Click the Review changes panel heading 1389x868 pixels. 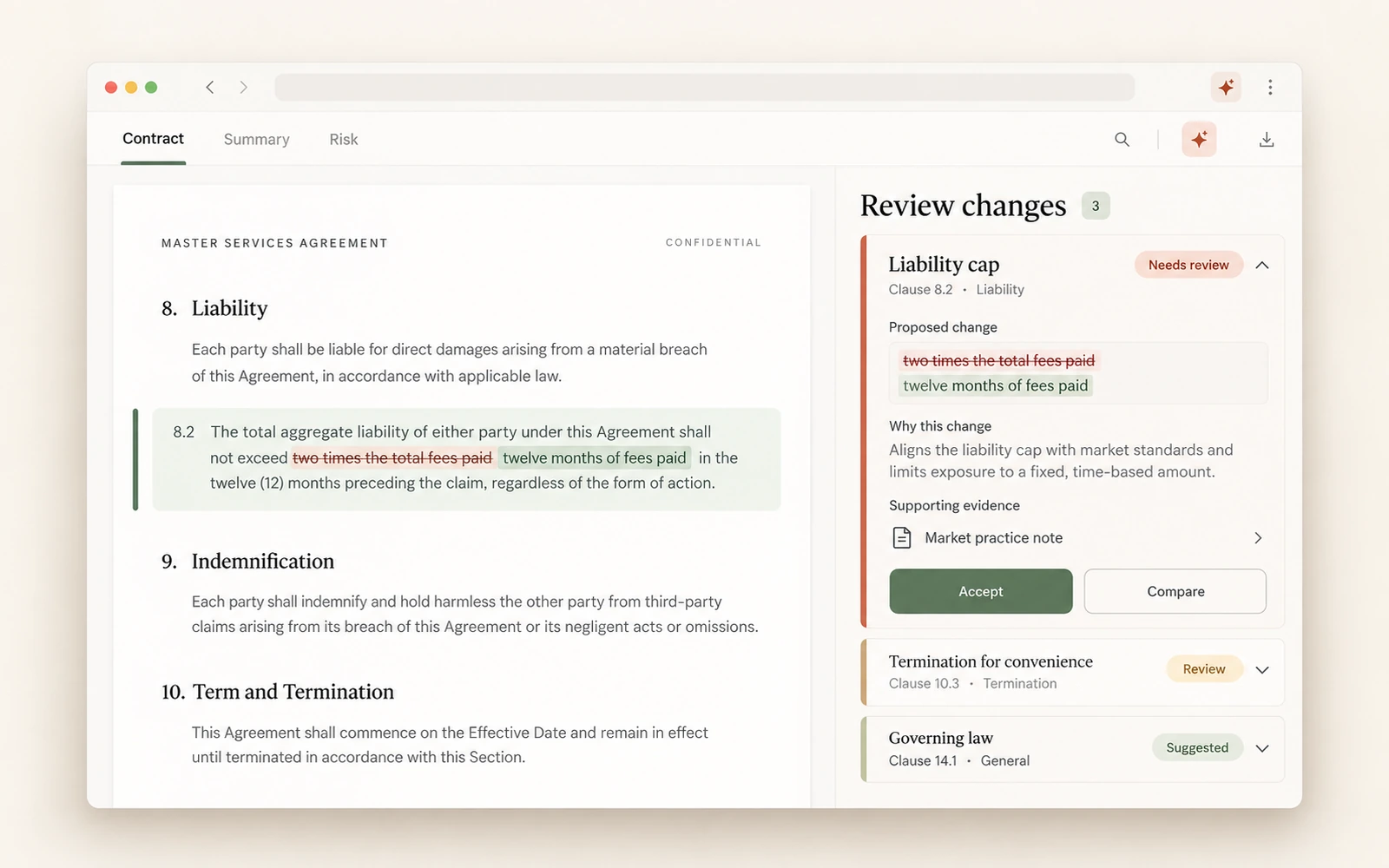pyautogui.click(x=963, y=206)
